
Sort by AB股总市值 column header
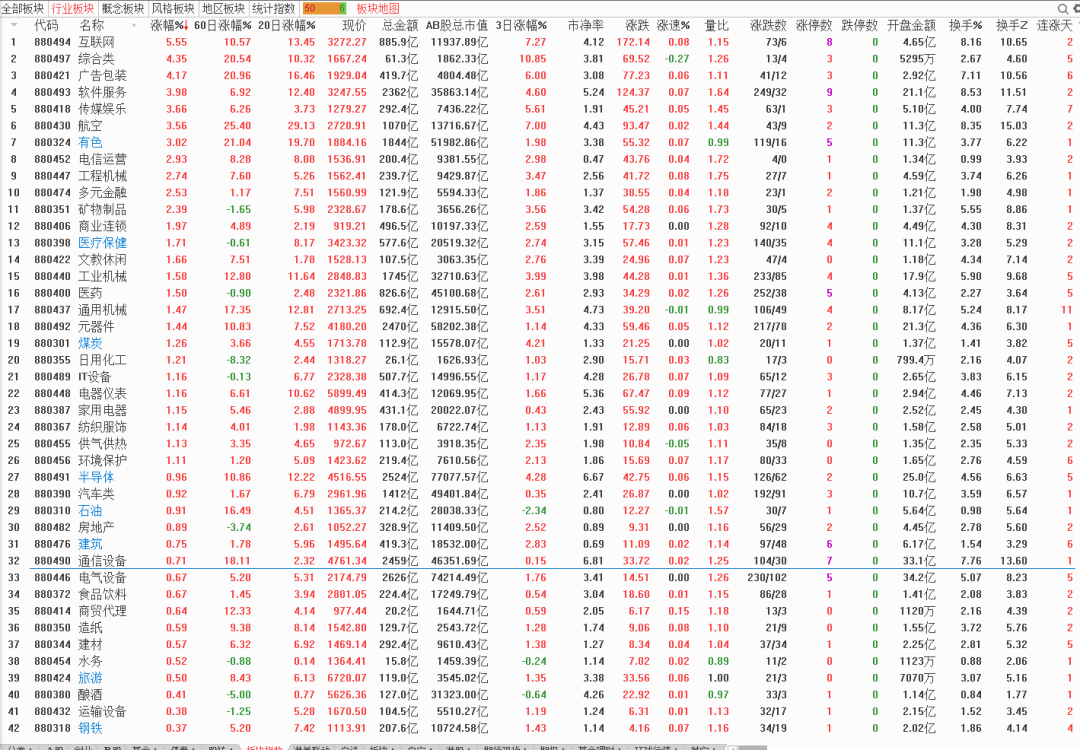(456, 25)
